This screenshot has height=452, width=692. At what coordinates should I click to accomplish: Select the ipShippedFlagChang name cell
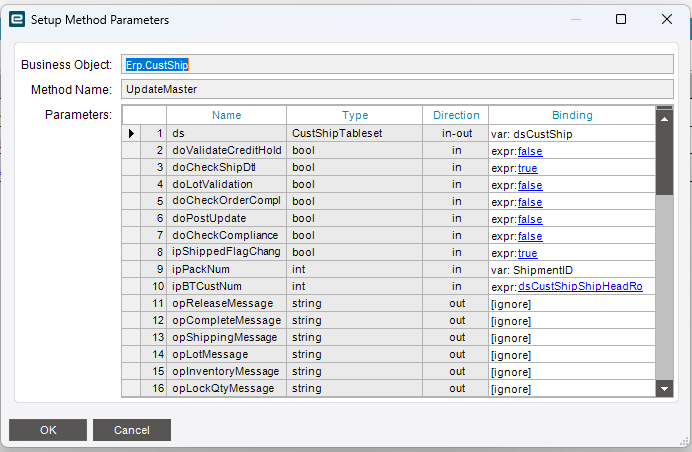click(226, 252)
